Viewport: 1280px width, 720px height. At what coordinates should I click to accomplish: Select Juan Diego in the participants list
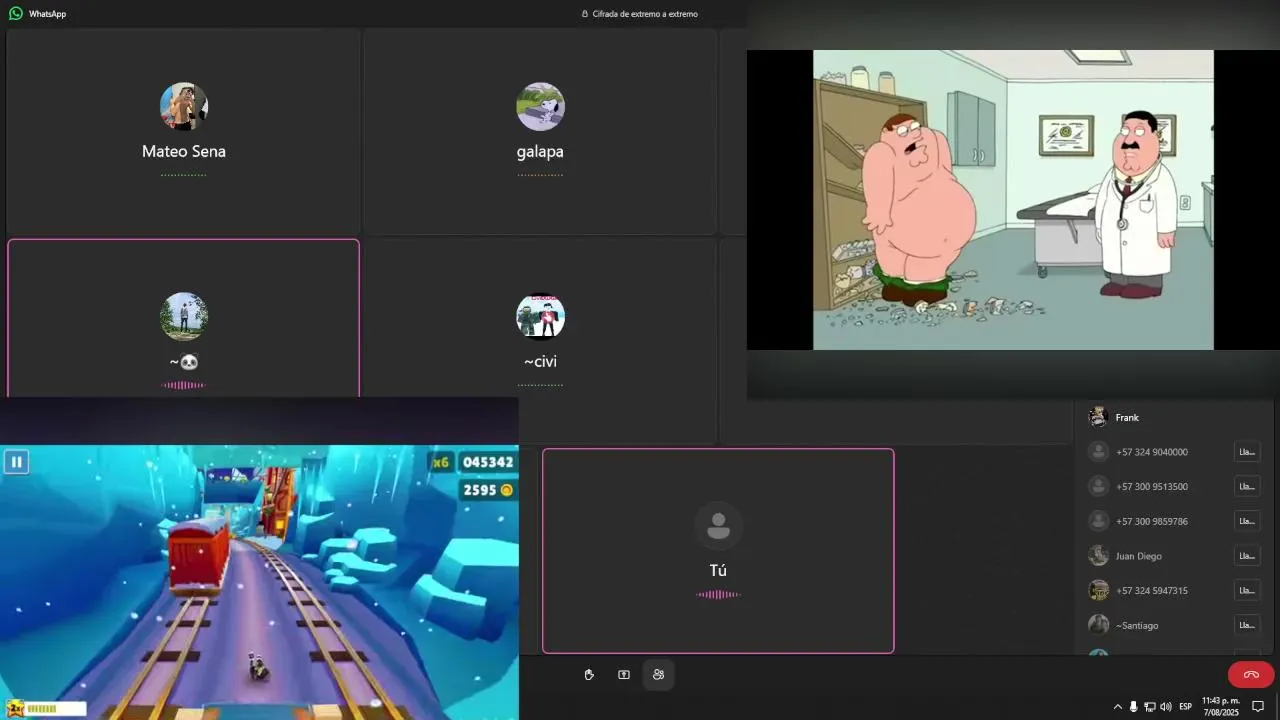1174,556
